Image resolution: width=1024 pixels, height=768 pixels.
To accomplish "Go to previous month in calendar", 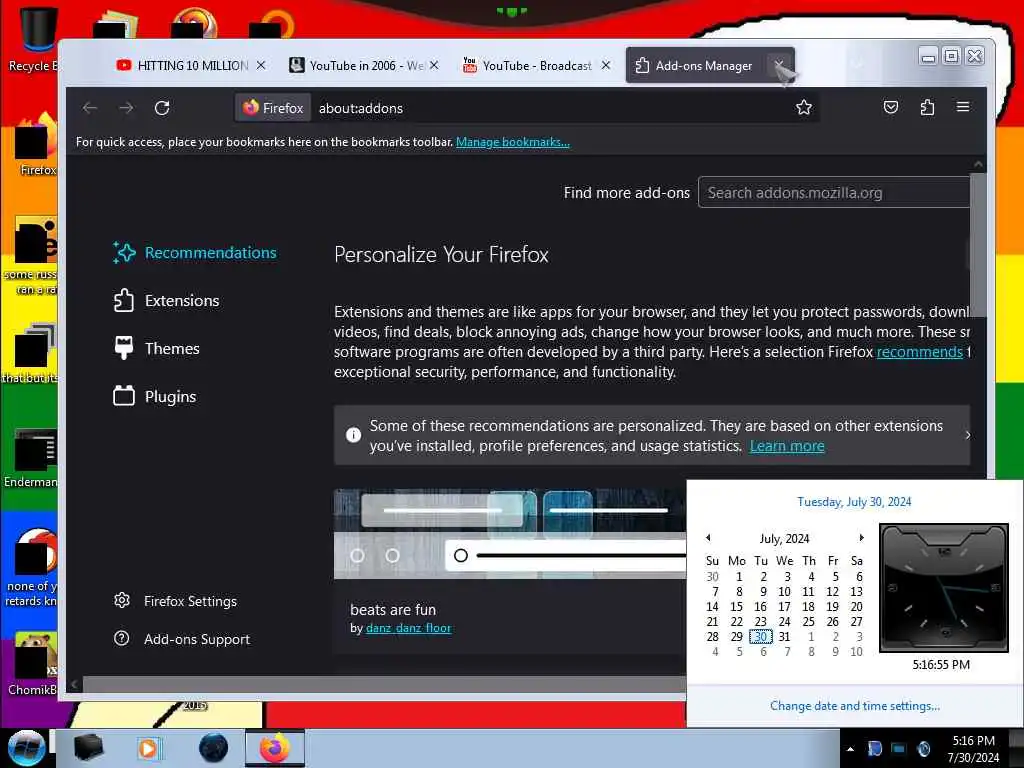I will (708, 537).
